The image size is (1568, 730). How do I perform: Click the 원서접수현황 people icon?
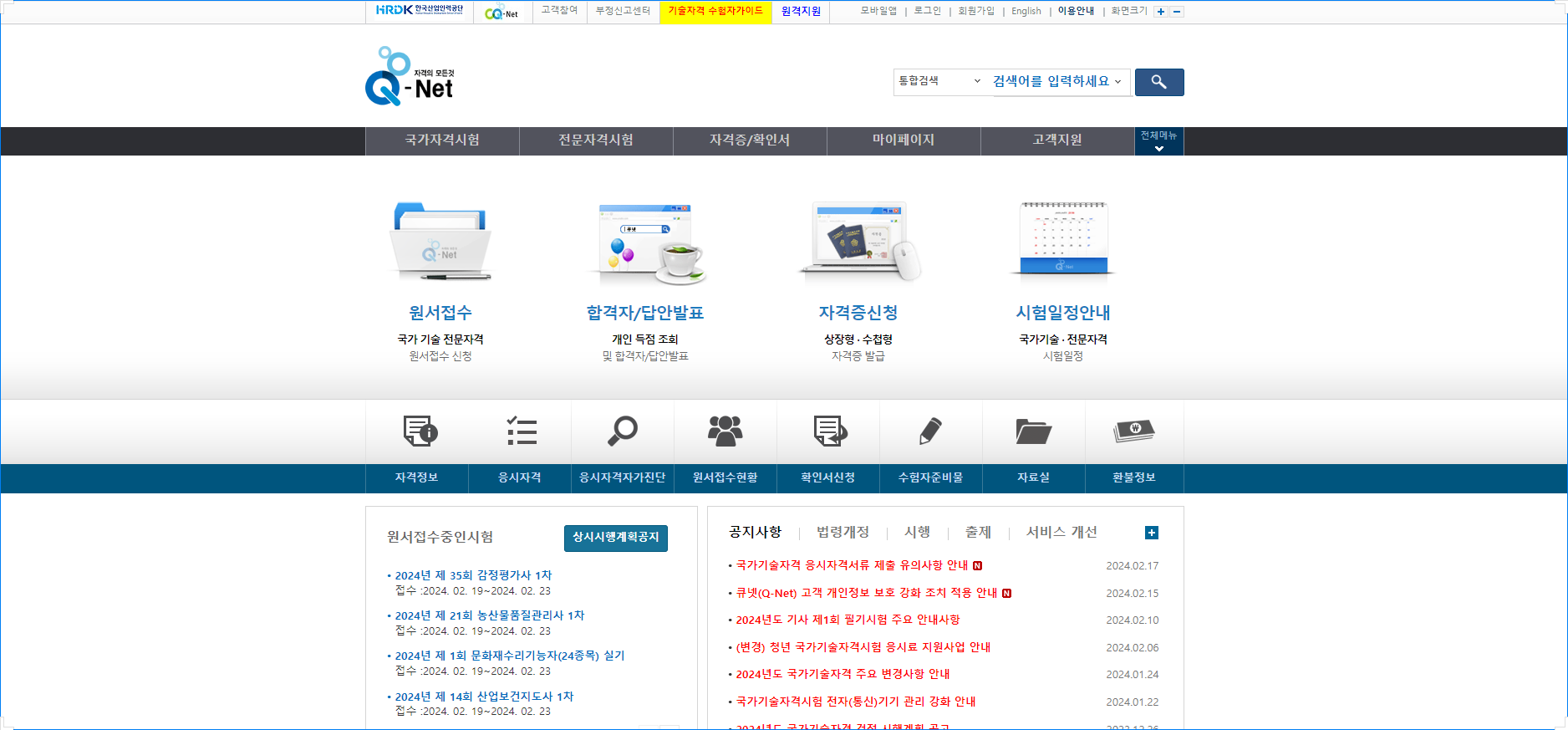tap(725, 431)
